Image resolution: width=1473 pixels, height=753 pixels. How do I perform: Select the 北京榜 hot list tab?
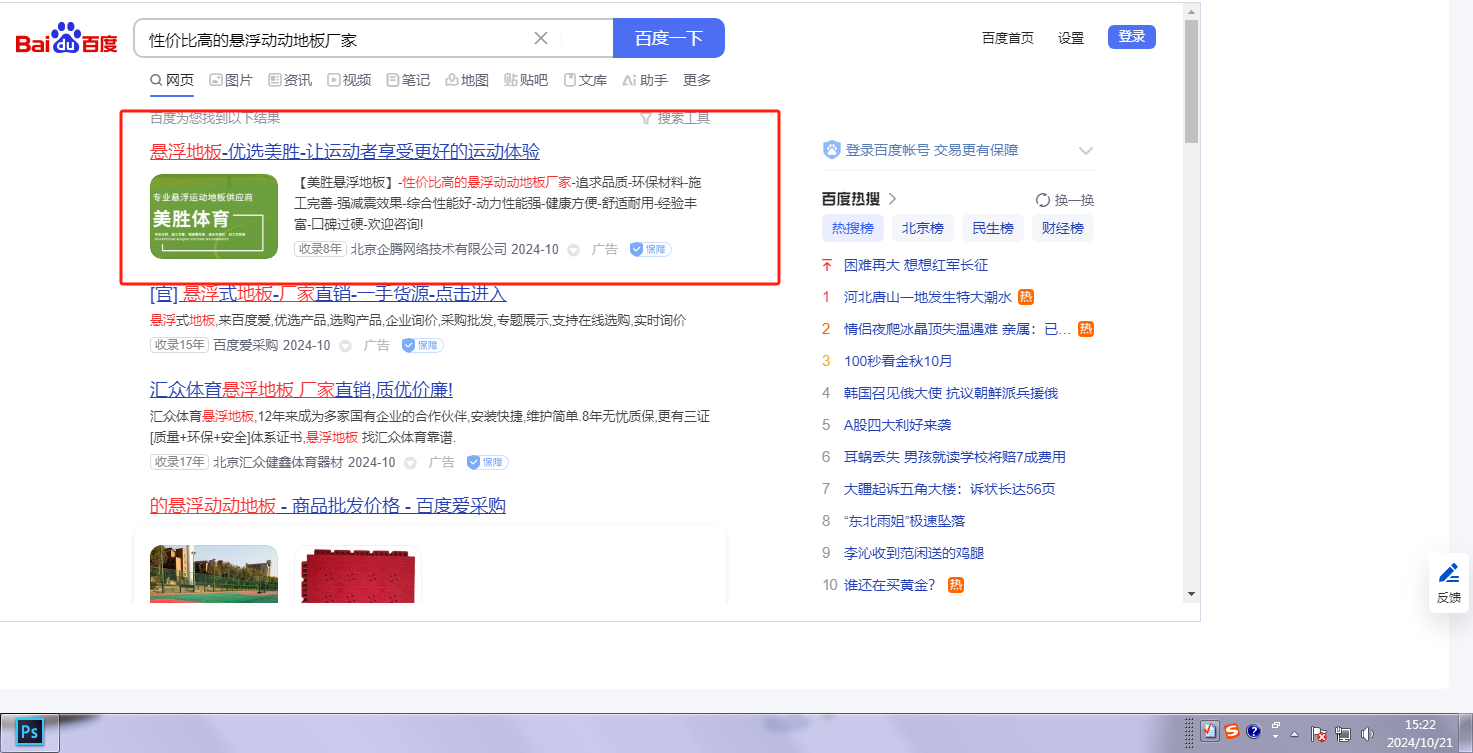click(x=922, y=228)
